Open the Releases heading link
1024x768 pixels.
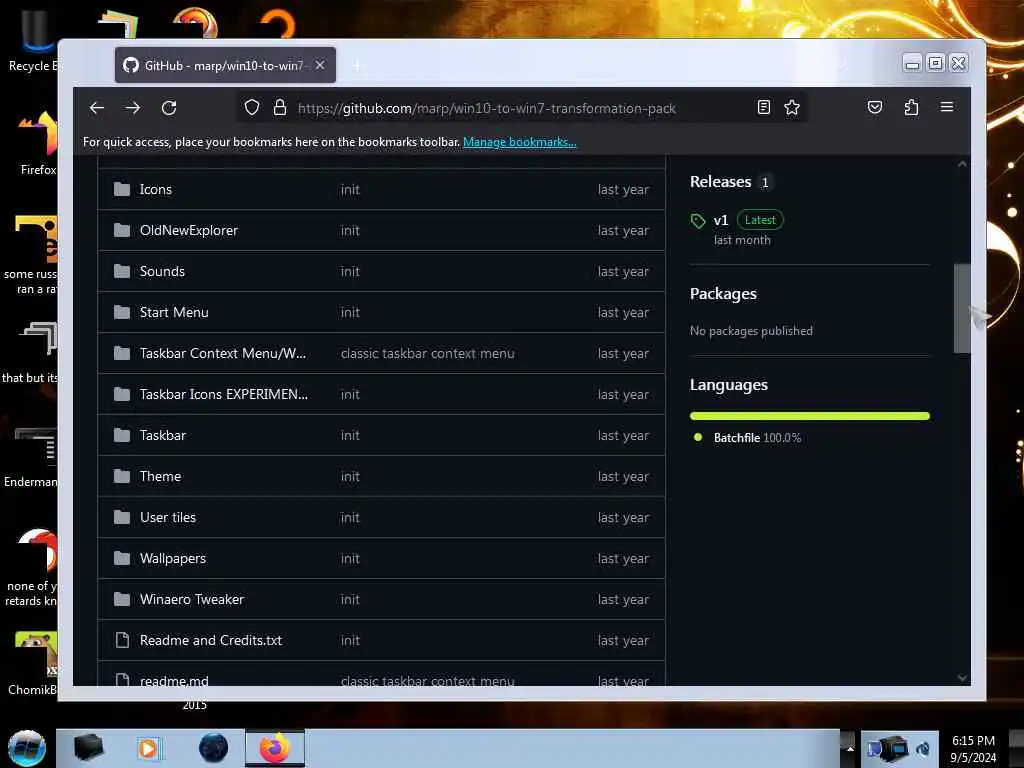720,182
